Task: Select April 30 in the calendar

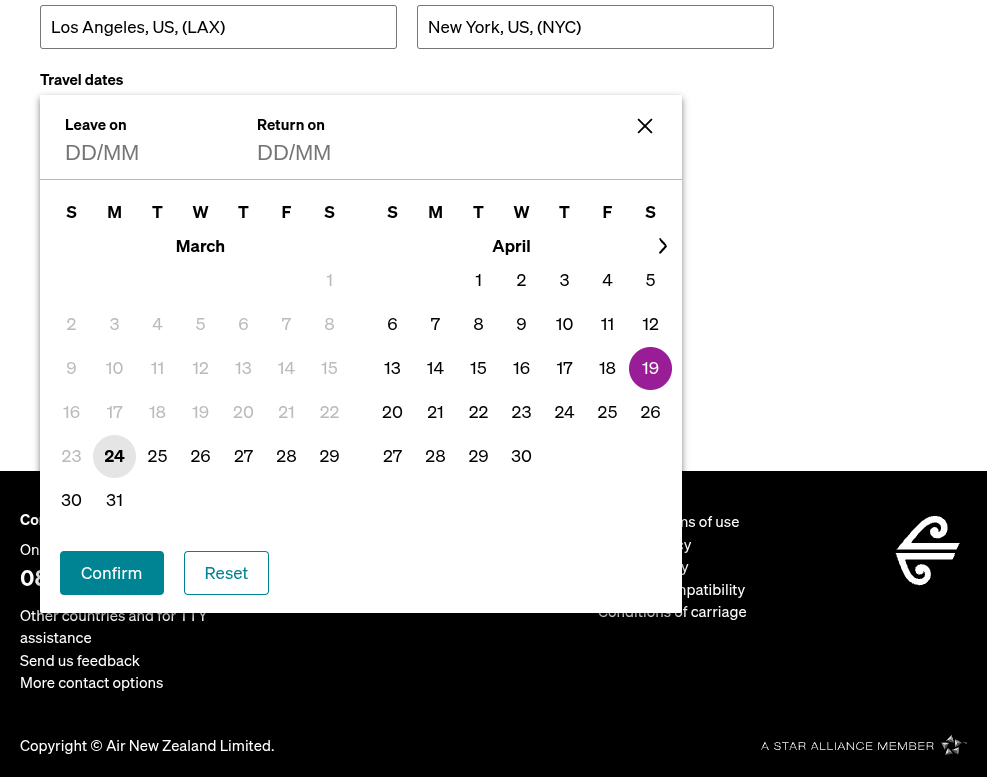Action: pyautogui.click(x=521, y=457)
